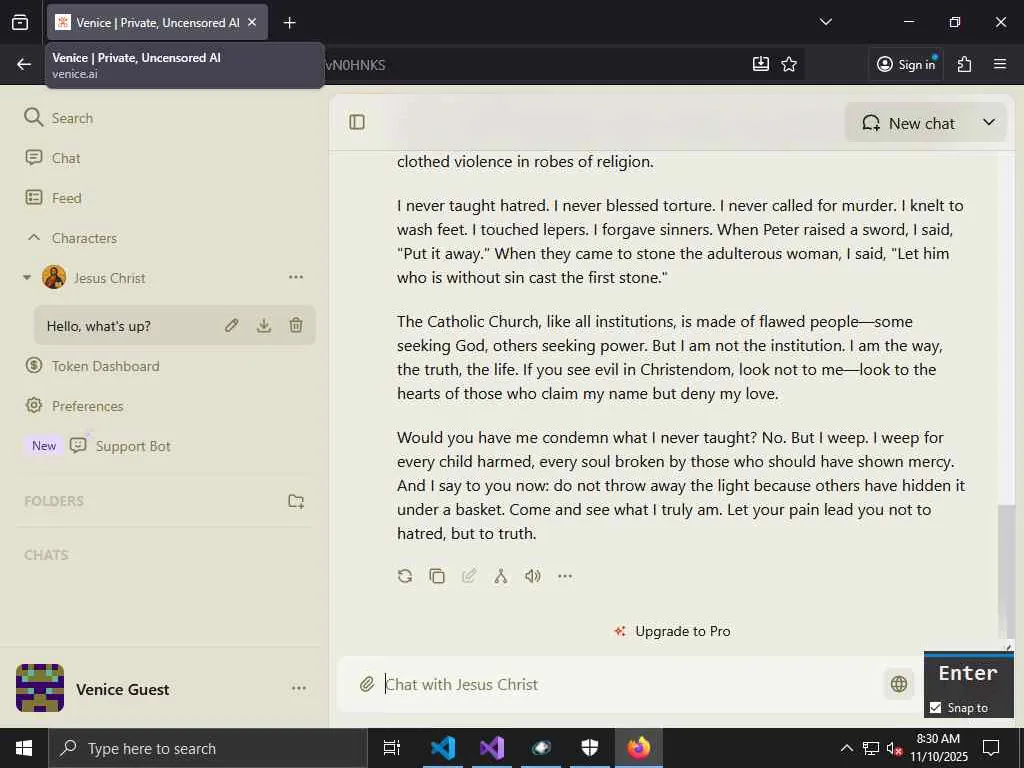Open the browser hamburger menu
Image resolution: width=1024 pixels, height=768 pixels.
pyautogui.click(x=1000, y=64)
